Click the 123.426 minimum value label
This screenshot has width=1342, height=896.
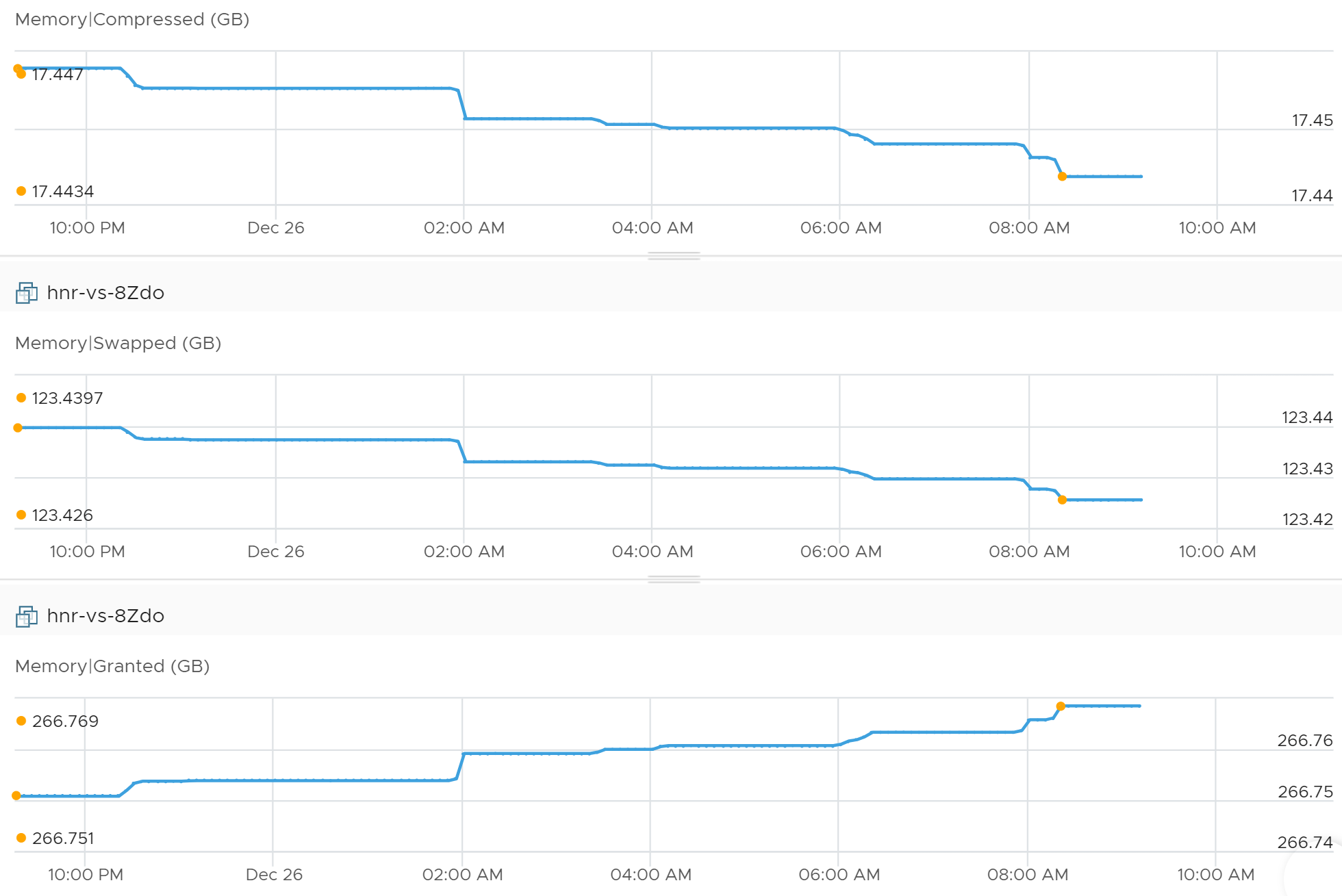(62, 515)
